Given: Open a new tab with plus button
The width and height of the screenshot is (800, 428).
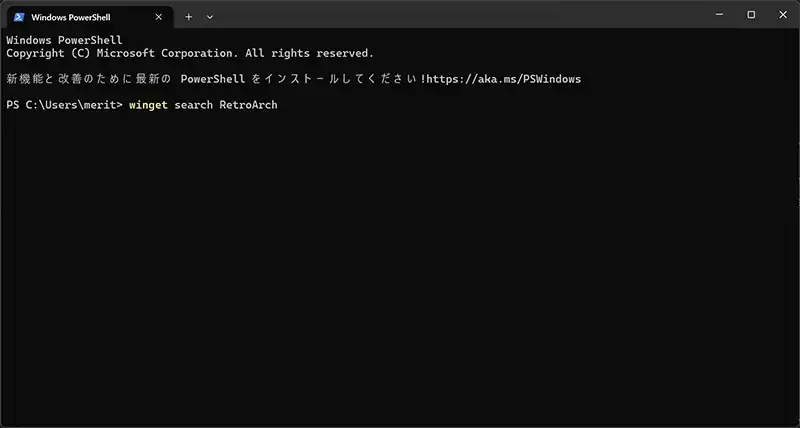Looking at the screenshot, I should tap(188, 17).
